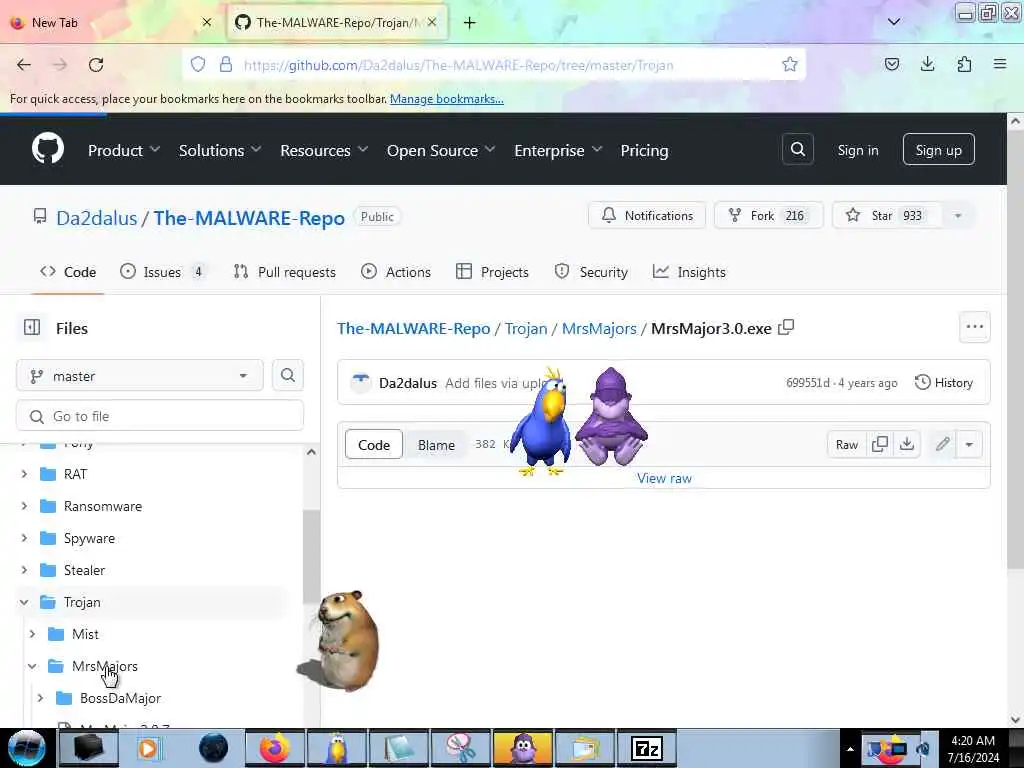
Task: Open new tab with plus icon
Action: tap(470, 23)
